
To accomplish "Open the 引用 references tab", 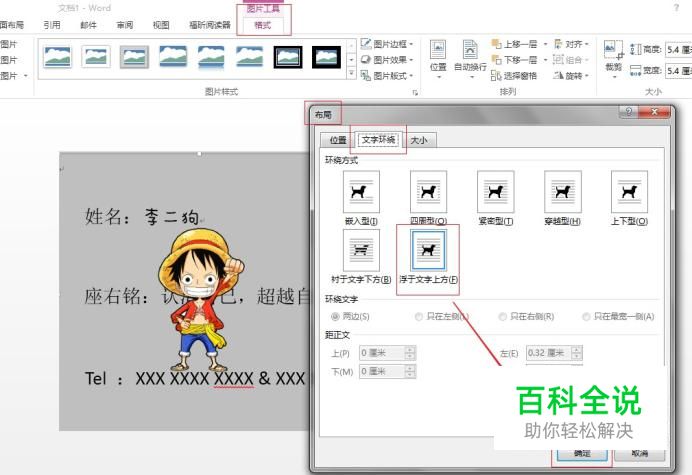I will pos(52,25).
